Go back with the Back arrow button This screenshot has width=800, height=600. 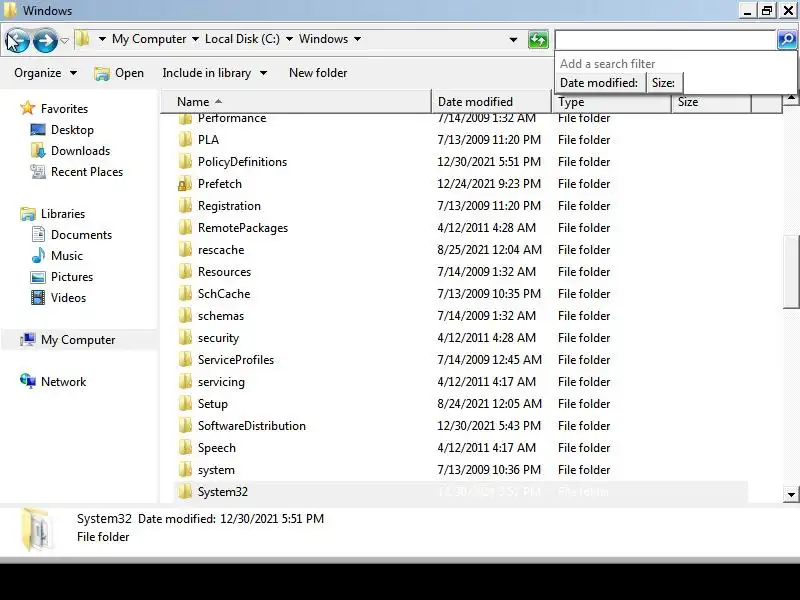point(17,40)
